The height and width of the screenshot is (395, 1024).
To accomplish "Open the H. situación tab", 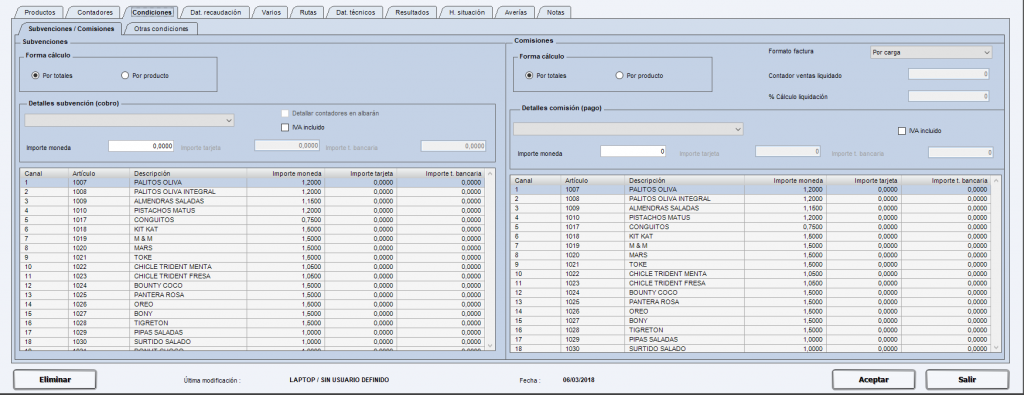I will 466,12.
